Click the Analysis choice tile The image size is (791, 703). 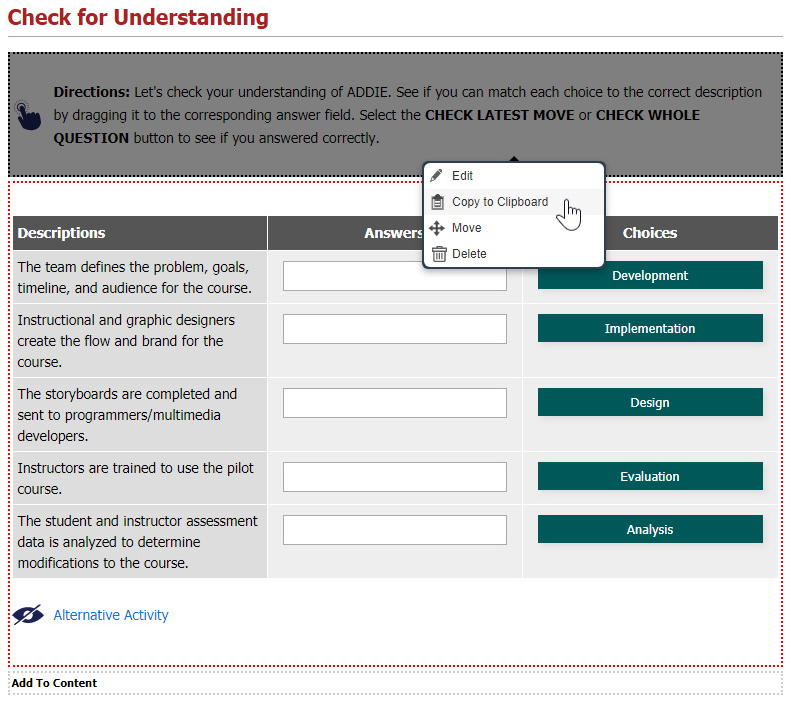(x=650, y=529)
